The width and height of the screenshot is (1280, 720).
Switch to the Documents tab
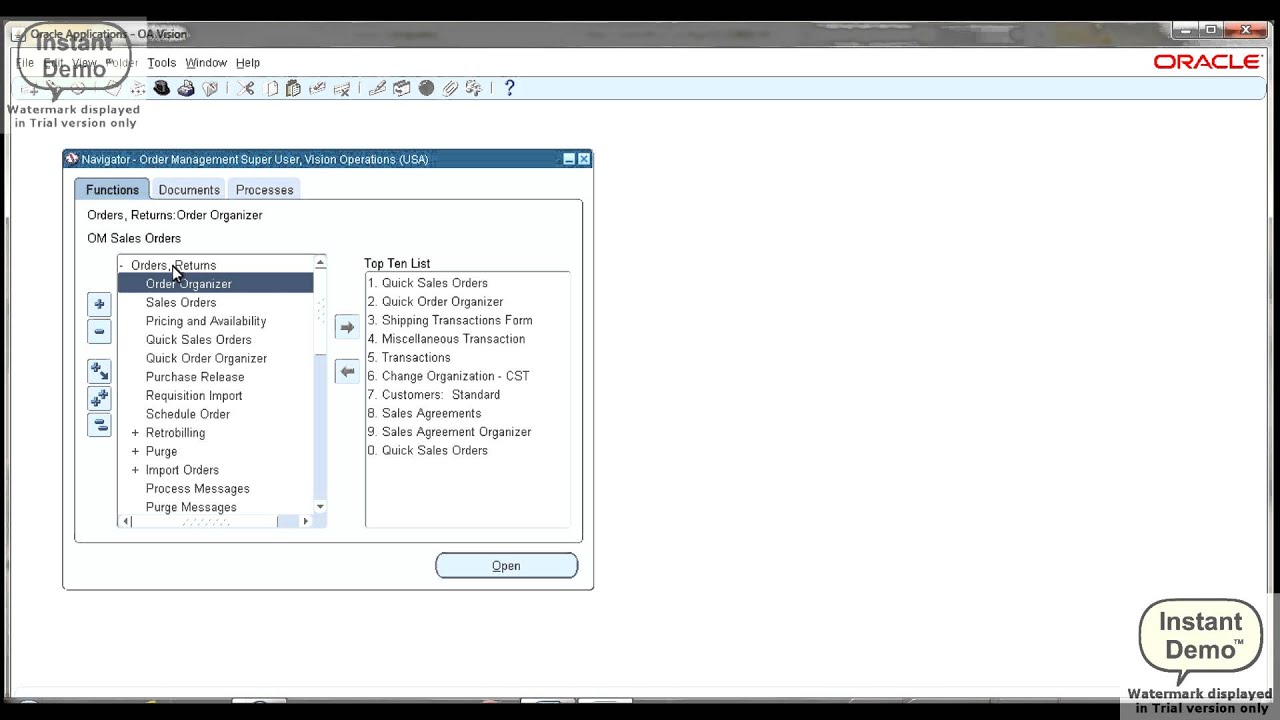[189, 190]
